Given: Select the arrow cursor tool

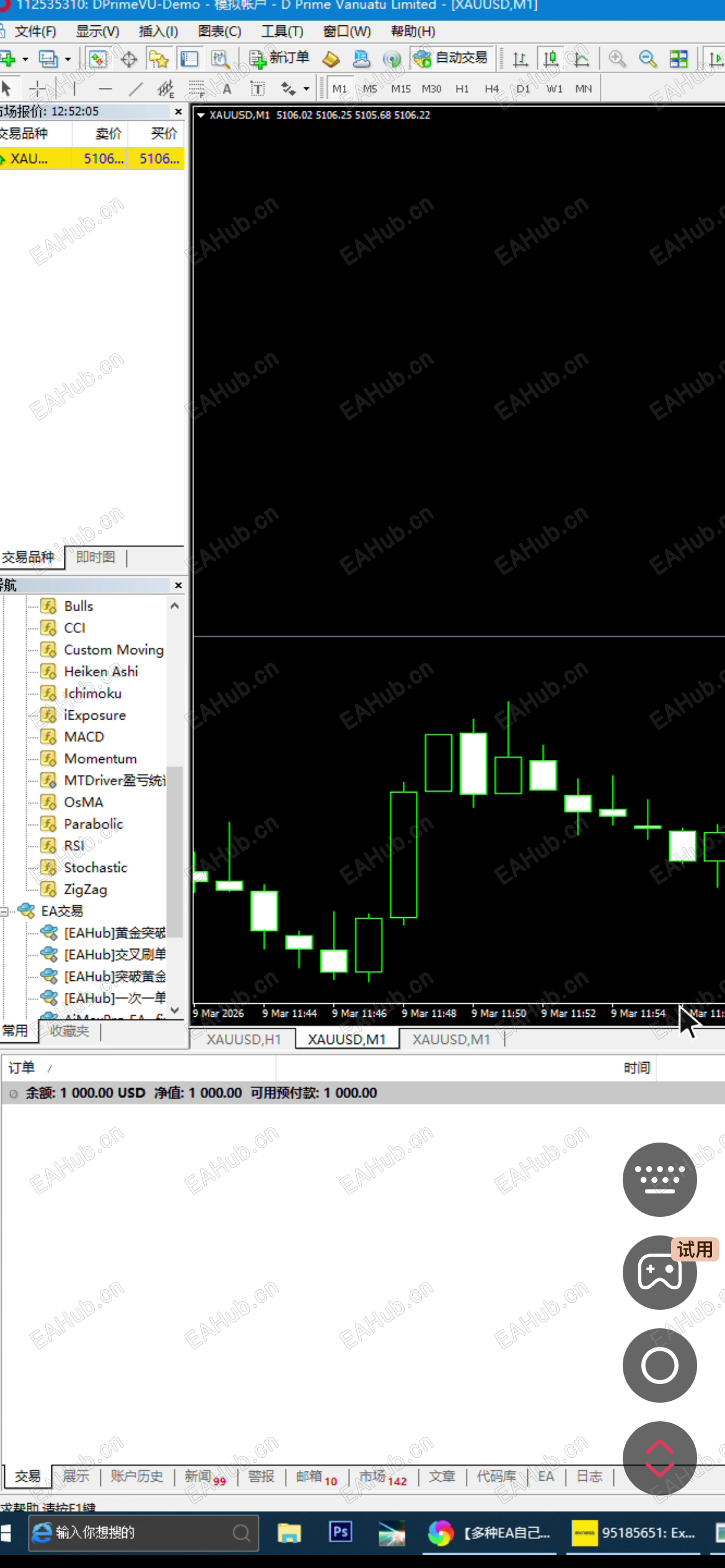Looking at the screenshot, I should [7, 89].
